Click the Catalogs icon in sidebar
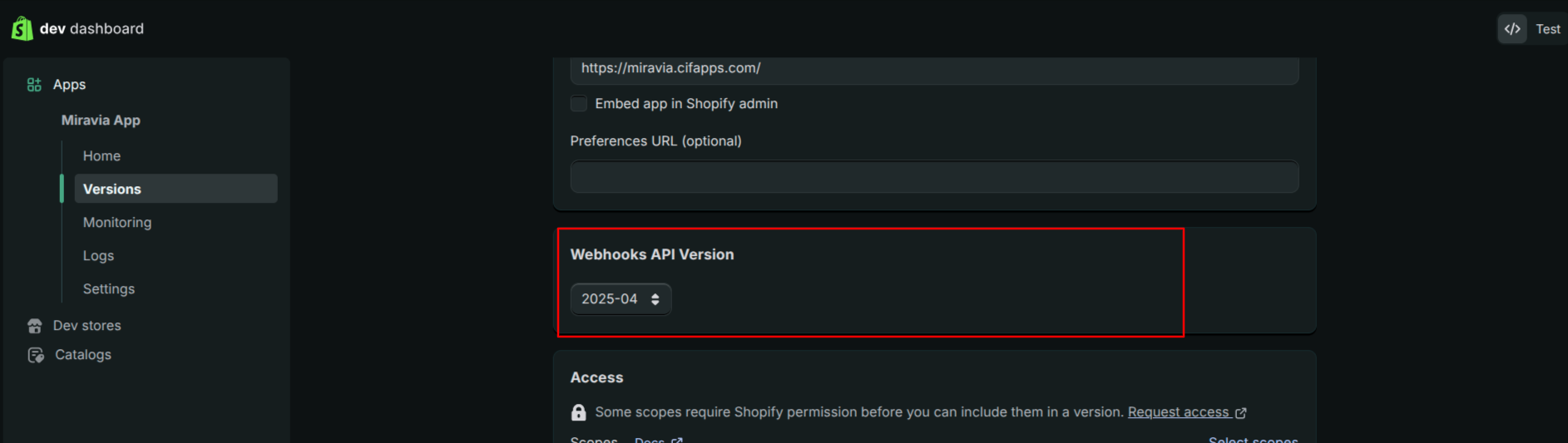 click(36, 355)
